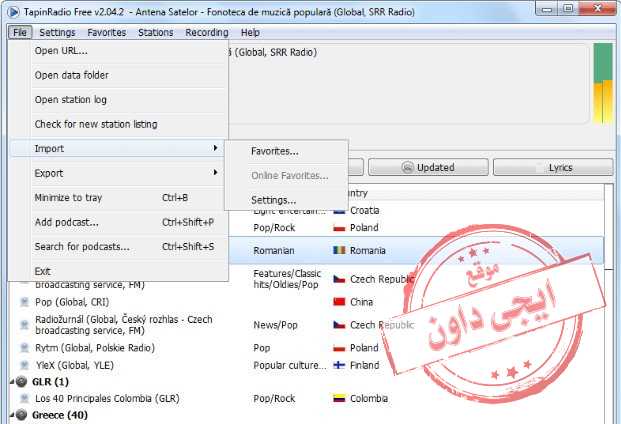The height and width of the screenshot is (424, 621).
Task: Select Rytm (Global, Polskie Radio) station
Action: 95,348
